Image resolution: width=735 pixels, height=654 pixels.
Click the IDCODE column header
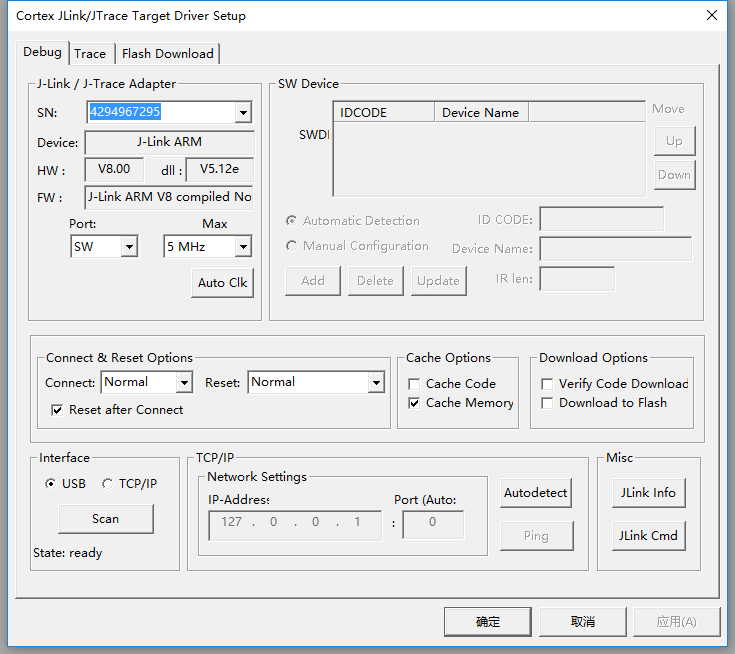(x=384, y=113)
